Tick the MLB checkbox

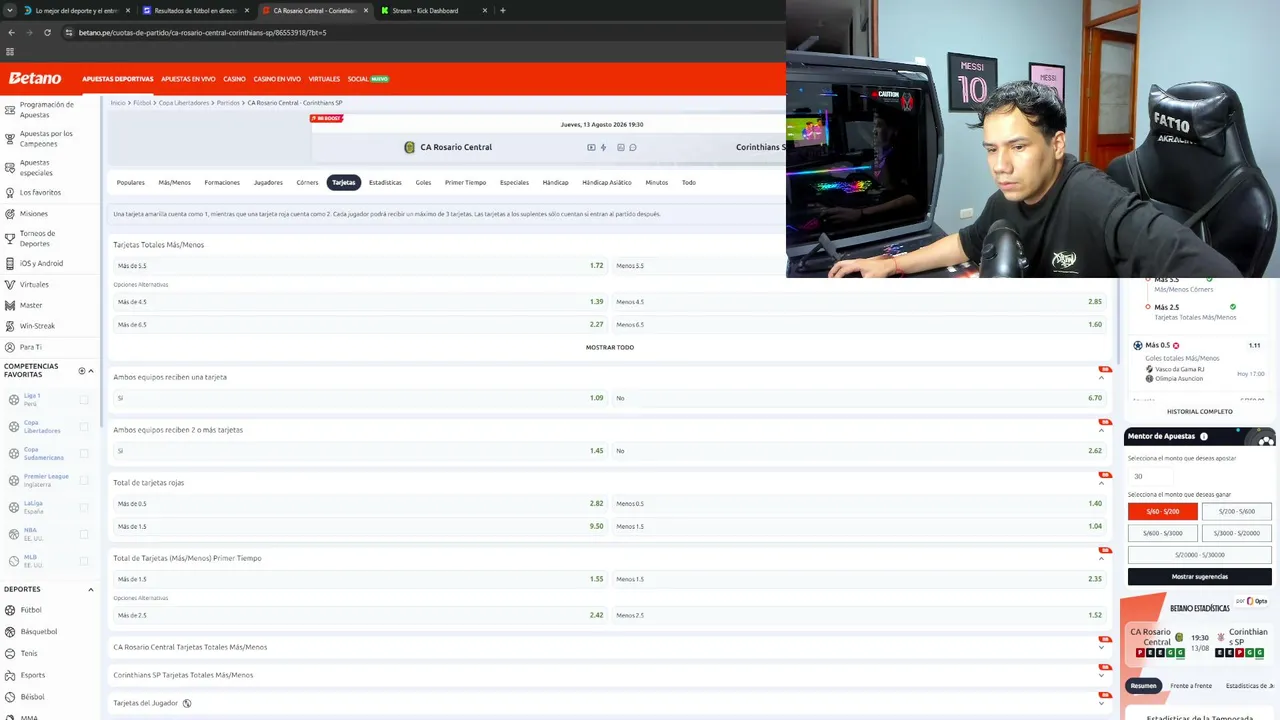pyautogui.click(x=84, y=562)
